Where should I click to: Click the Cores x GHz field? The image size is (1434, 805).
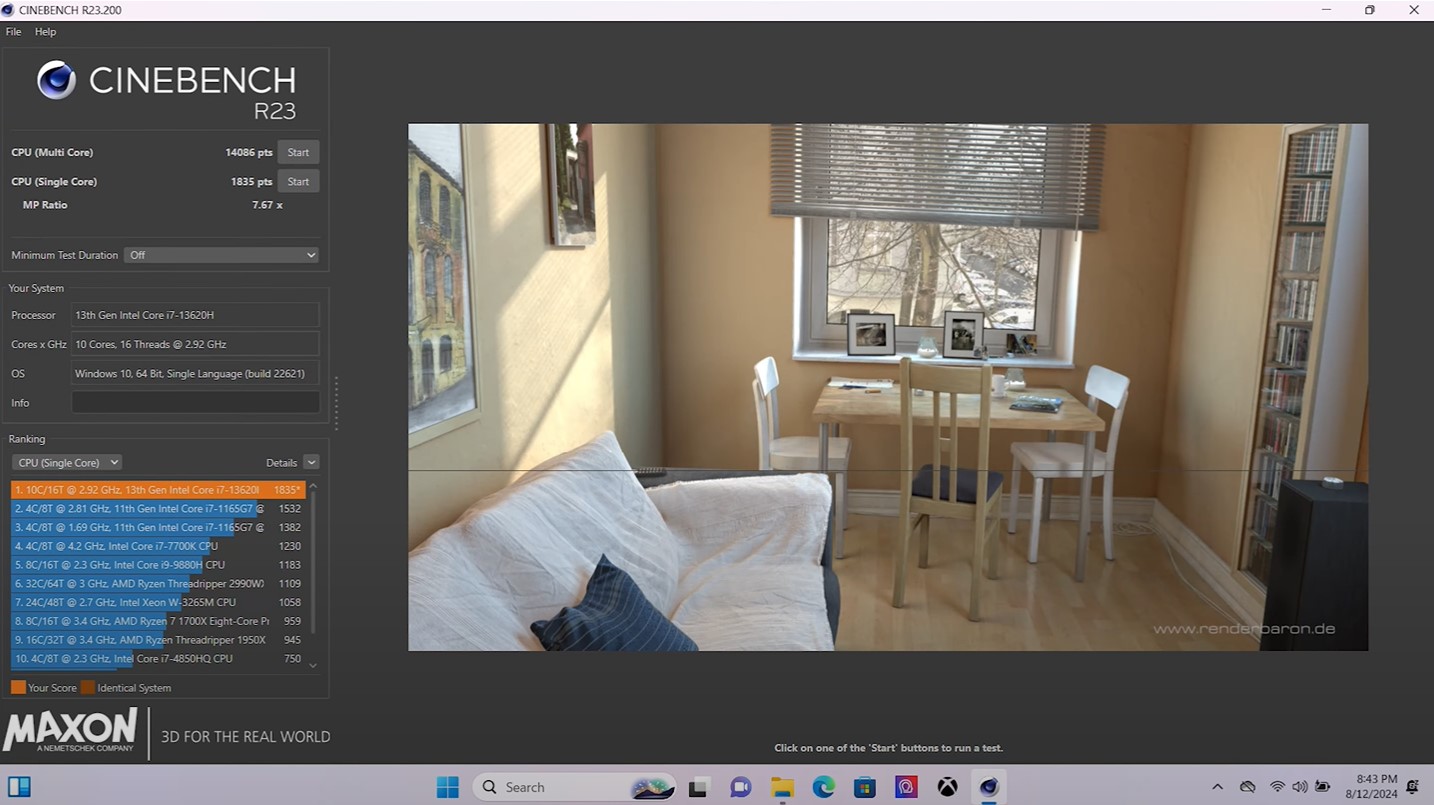pyautogui.click(x=195, y=344)
